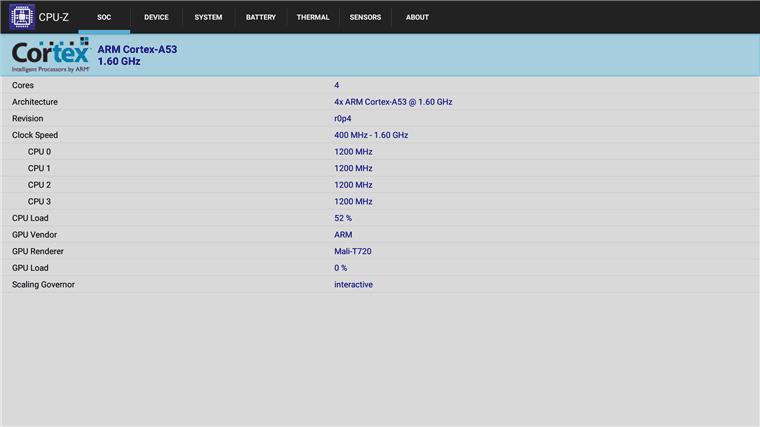Click the CPU-Z app chip icon
Viewport: 760px width, 427px height.
pyautogui.click(x=22, y=17)
